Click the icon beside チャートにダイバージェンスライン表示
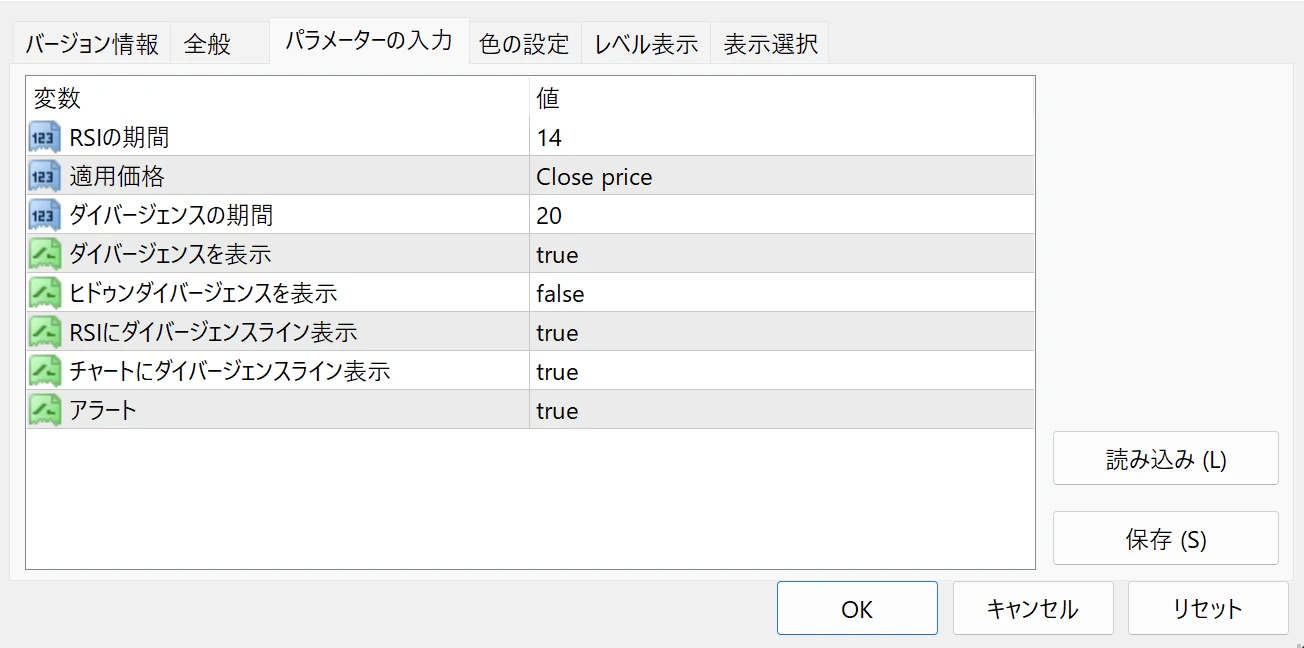The image size is (1304, 648). (x=45, y=371)
